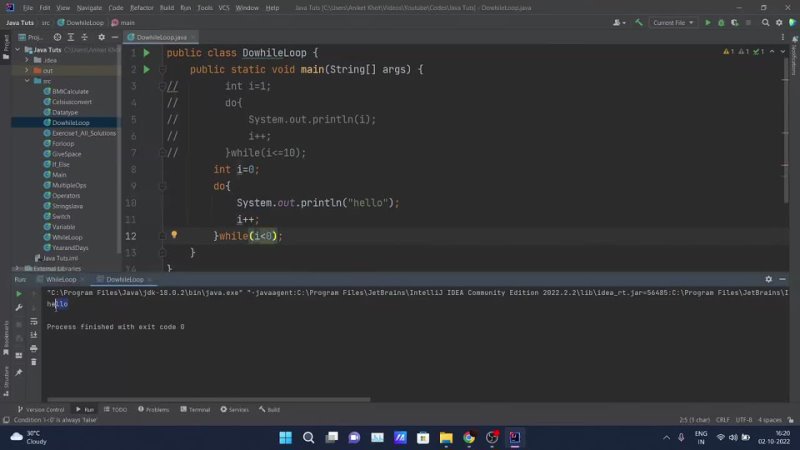Click DowhileLoop breadcrumb in navigation bar
Screen dimensions: 800x450
pyautogui.click(x=81, y=22)
